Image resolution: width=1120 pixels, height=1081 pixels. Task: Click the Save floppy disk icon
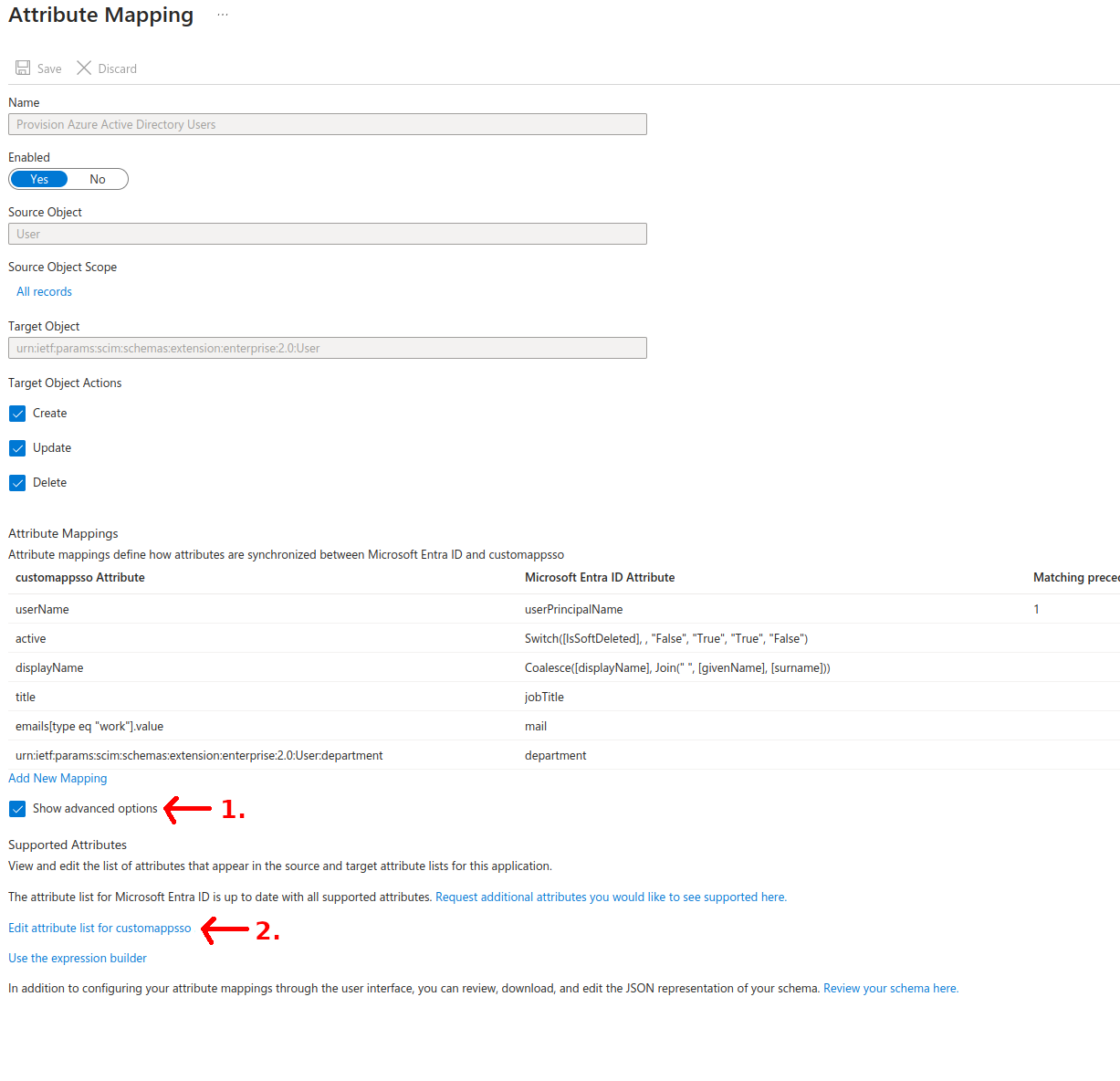pyautogui.click(x=23, y=68)
